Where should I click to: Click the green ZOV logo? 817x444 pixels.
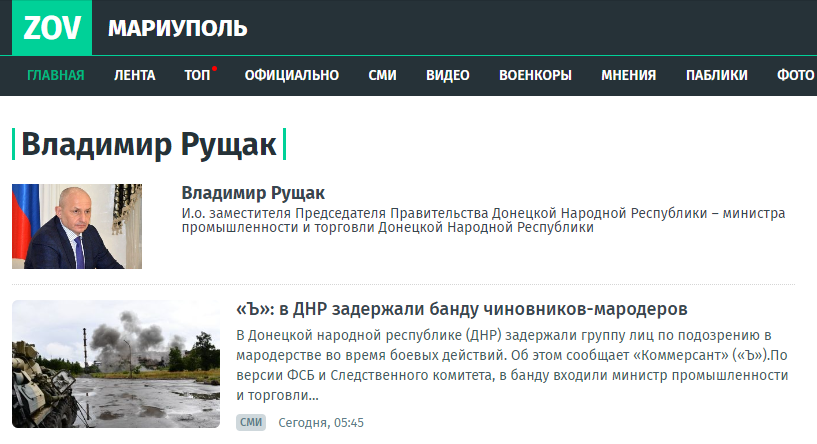[52, 28]
